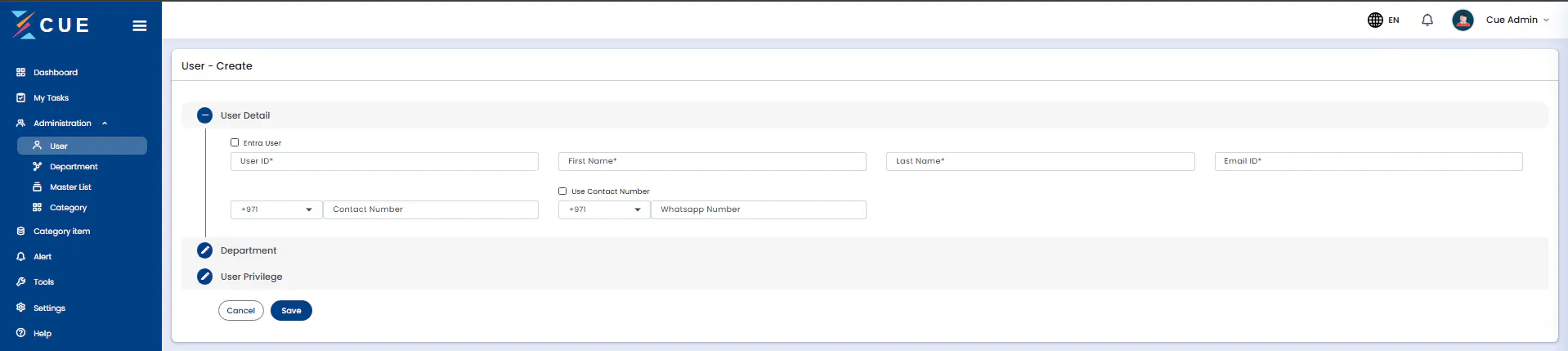The image size is (1568, 351).
Task: Click the Settings gear icon
Action: (x=20, y=308)
